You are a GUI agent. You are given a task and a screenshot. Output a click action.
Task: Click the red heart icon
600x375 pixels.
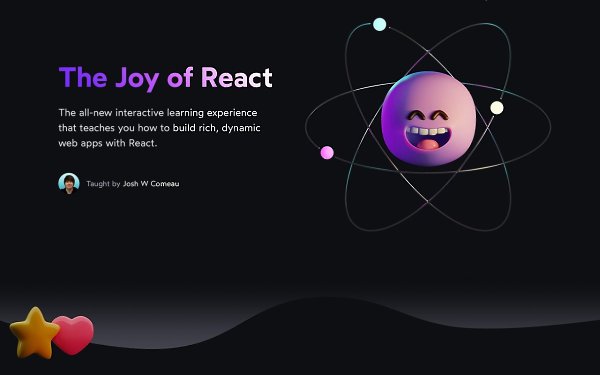[73, 334]
